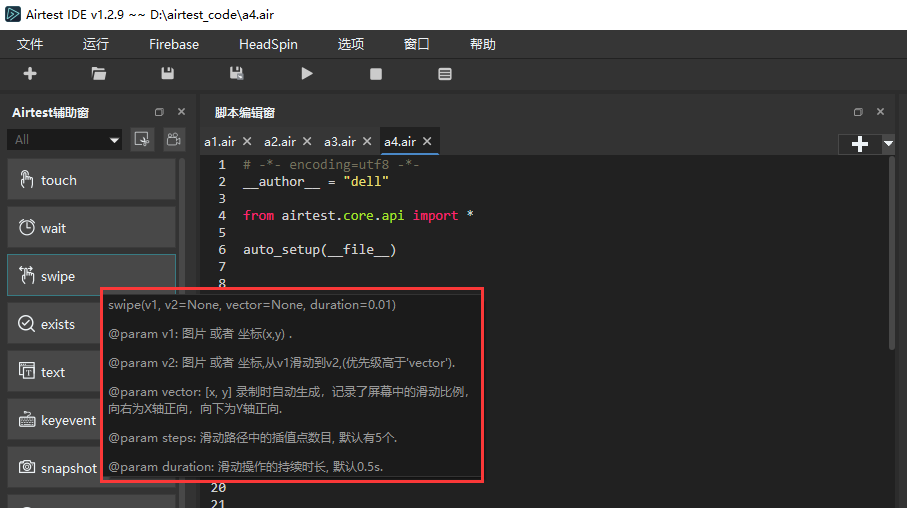Expand the All filter dropdown
This screenshot has width=907, height=508.
point(64,139)
